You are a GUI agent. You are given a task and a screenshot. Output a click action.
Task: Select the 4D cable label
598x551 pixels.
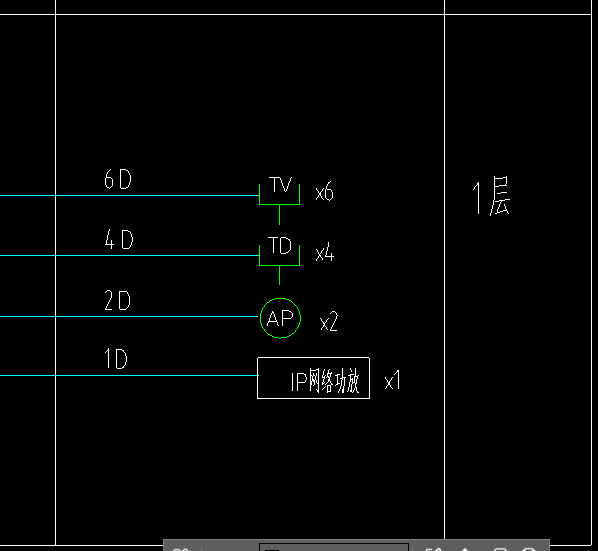tap(119, 239)
